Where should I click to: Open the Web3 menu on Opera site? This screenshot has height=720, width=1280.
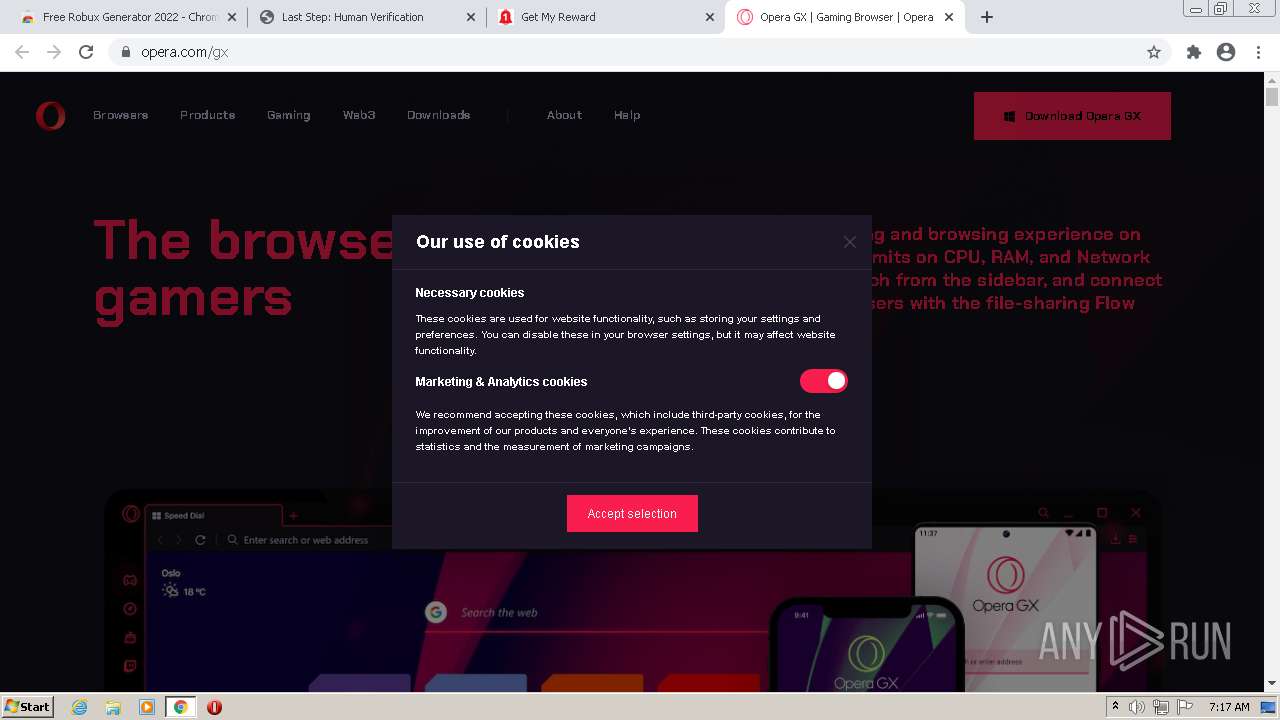point(359,115)
